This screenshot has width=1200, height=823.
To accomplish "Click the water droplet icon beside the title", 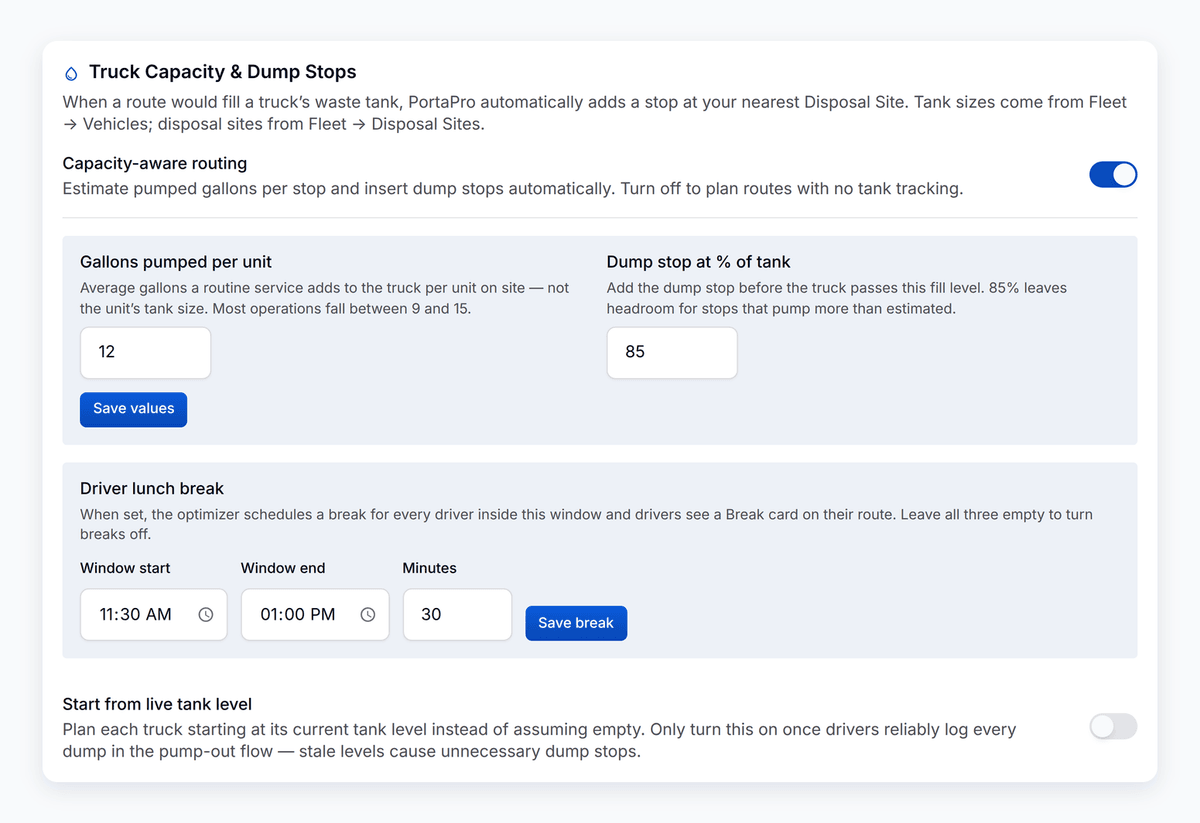I will click(71, 73).
